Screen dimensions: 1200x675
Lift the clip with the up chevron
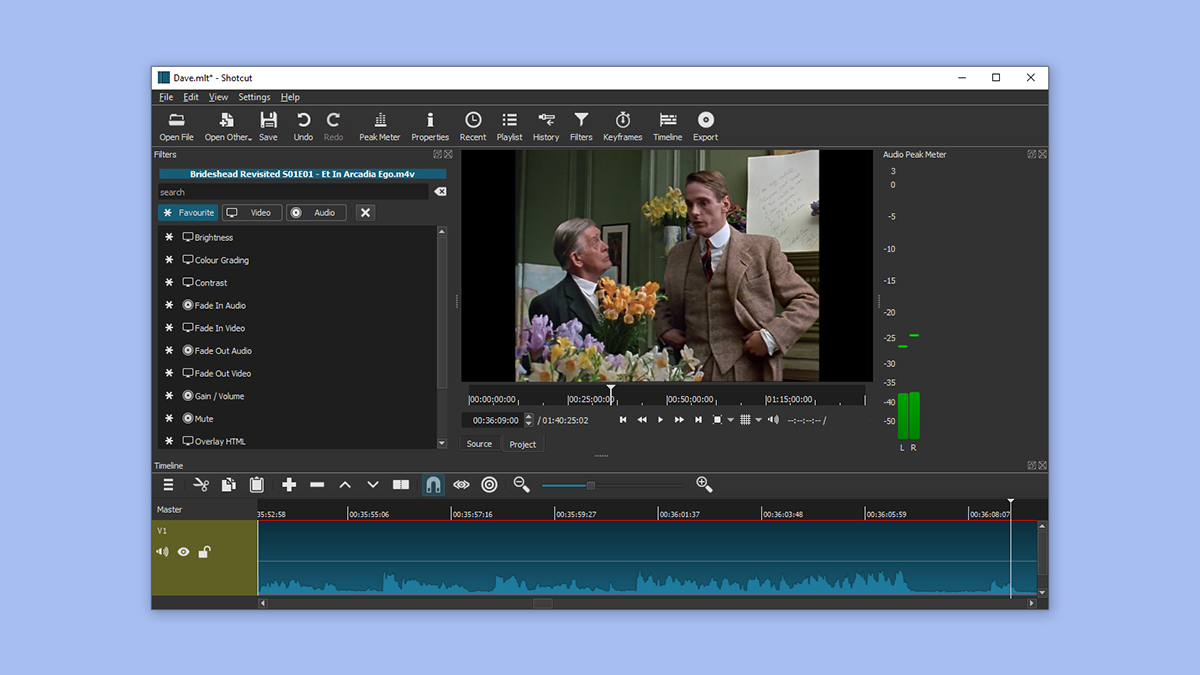click(x=345, y=485)
